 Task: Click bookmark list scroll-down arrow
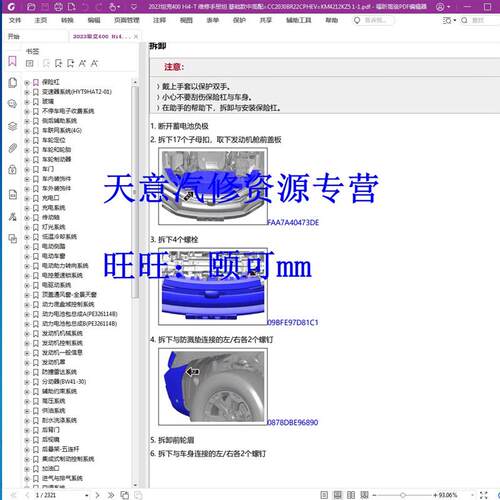pyautogui.click(x=135, y=485)
